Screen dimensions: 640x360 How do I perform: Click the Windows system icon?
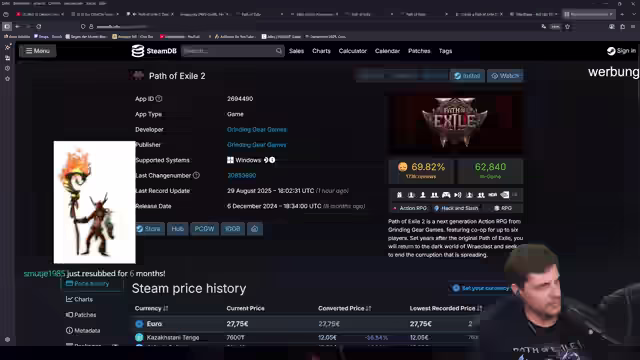[x=230, y=160]
